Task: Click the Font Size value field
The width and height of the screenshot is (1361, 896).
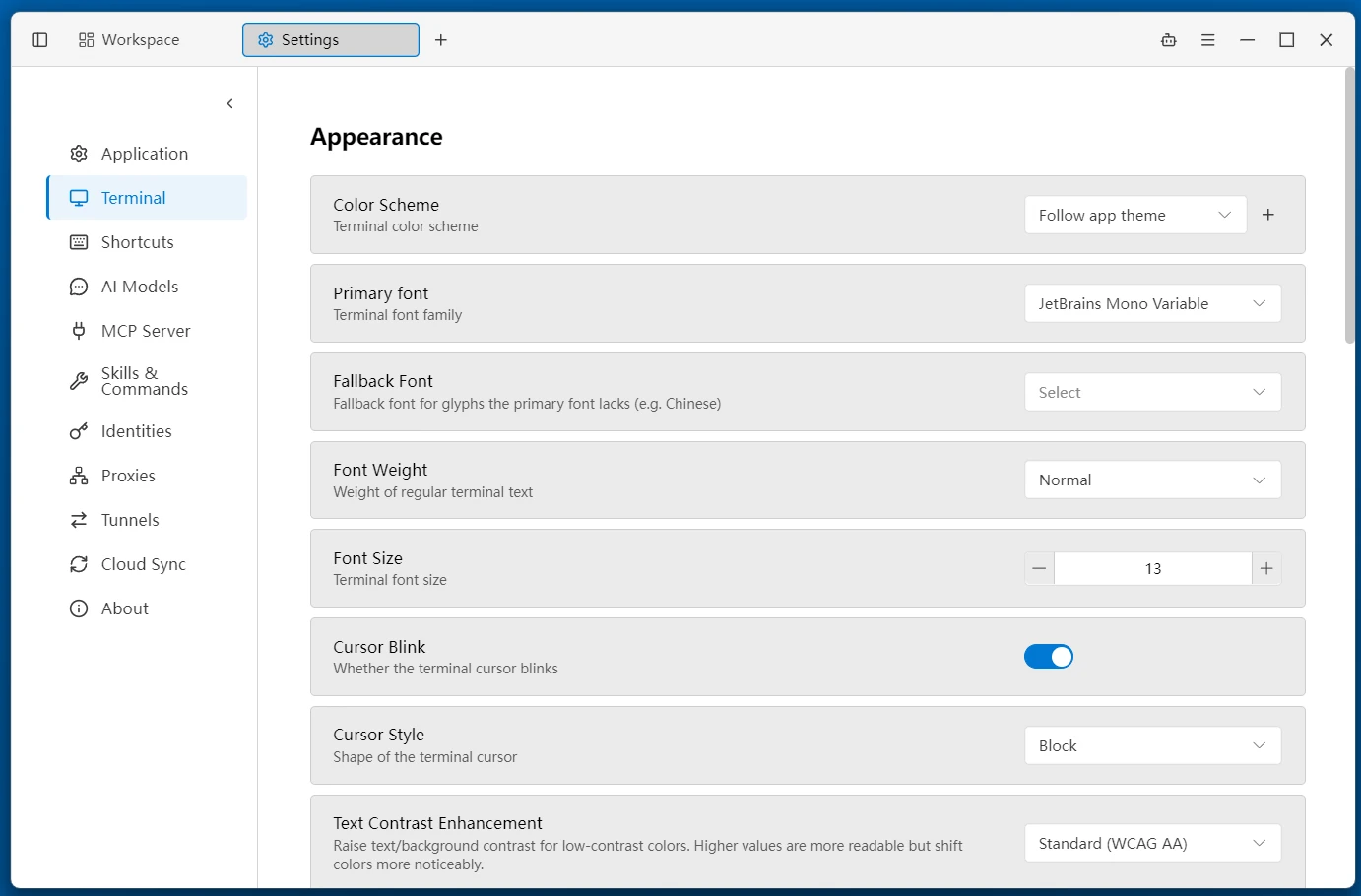Action: point(1153,568)
